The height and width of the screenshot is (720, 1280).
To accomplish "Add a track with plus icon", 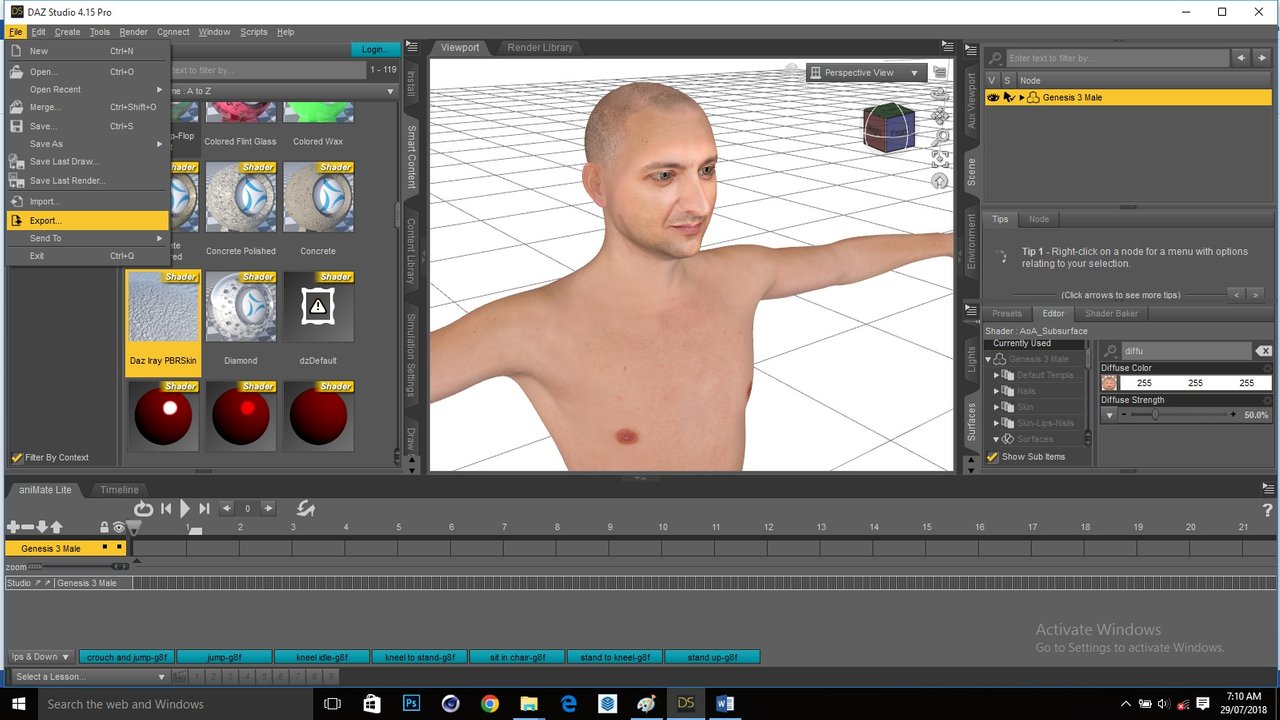I will pyautogui.click(x=13, y=527).
